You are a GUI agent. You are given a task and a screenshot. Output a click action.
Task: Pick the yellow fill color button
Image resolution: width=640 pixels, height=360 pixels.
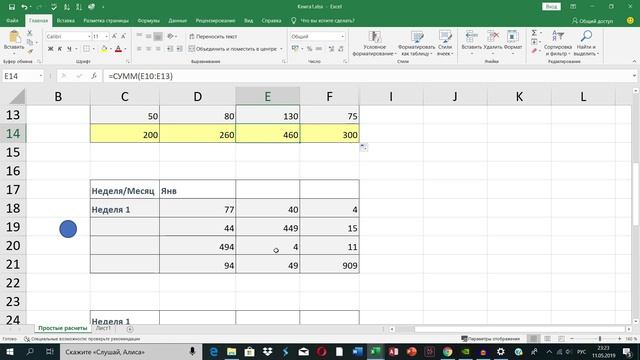pos(104,49)
